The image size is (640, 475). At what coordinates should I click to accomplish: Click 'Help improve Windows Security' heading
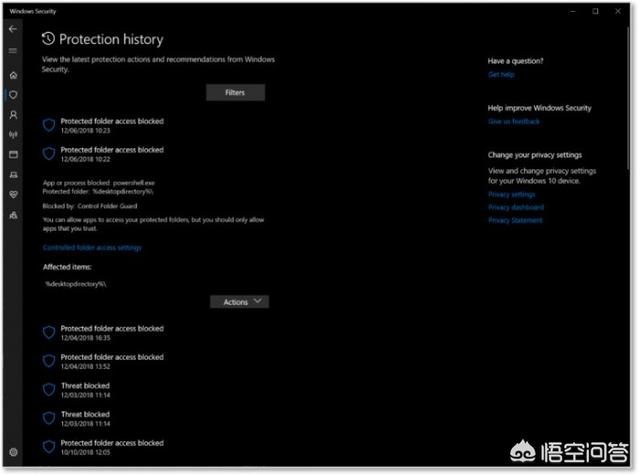[540, 108]
